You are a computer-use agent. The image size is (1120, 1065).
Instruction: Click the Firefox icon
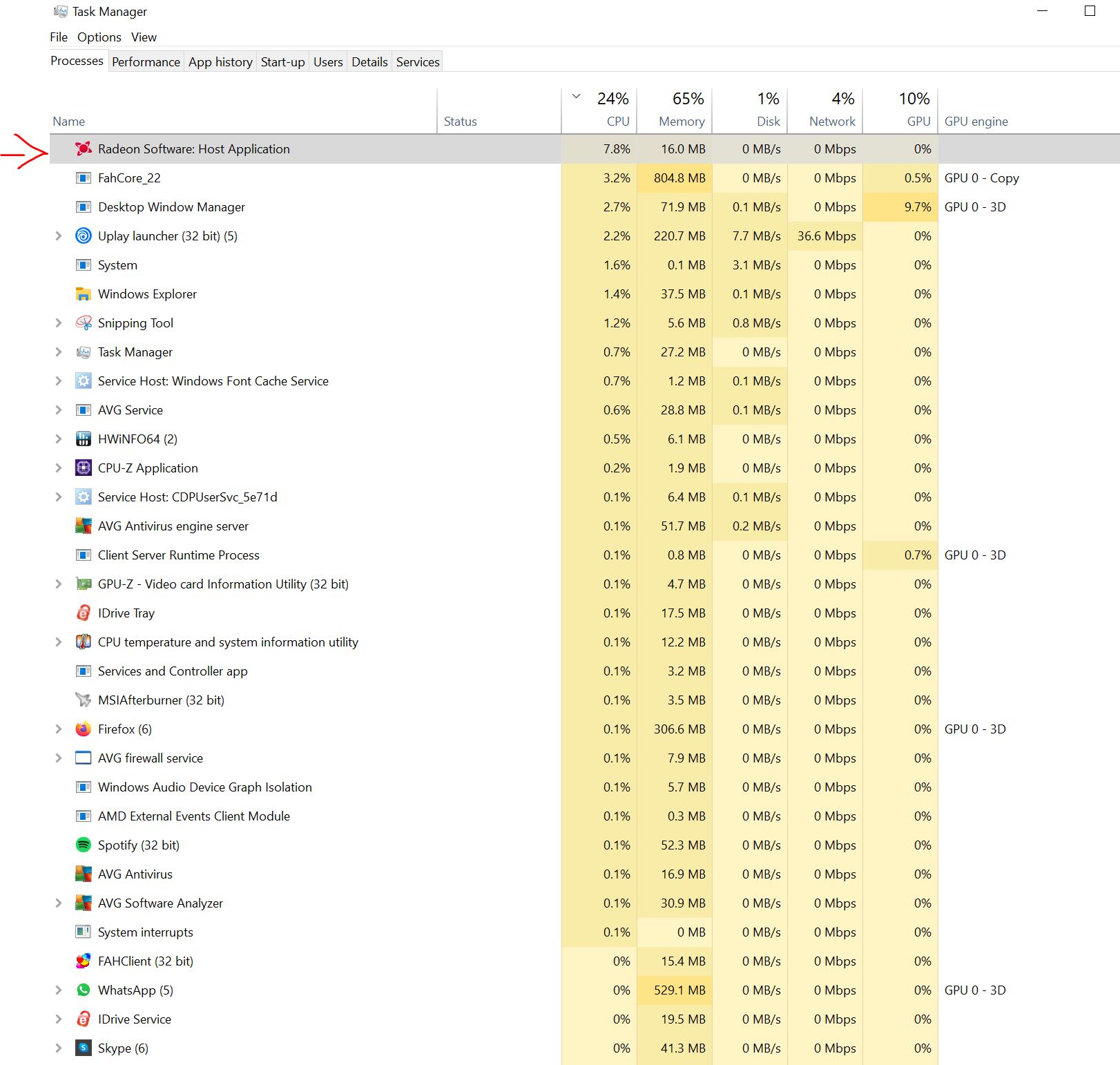coord(84,729)
